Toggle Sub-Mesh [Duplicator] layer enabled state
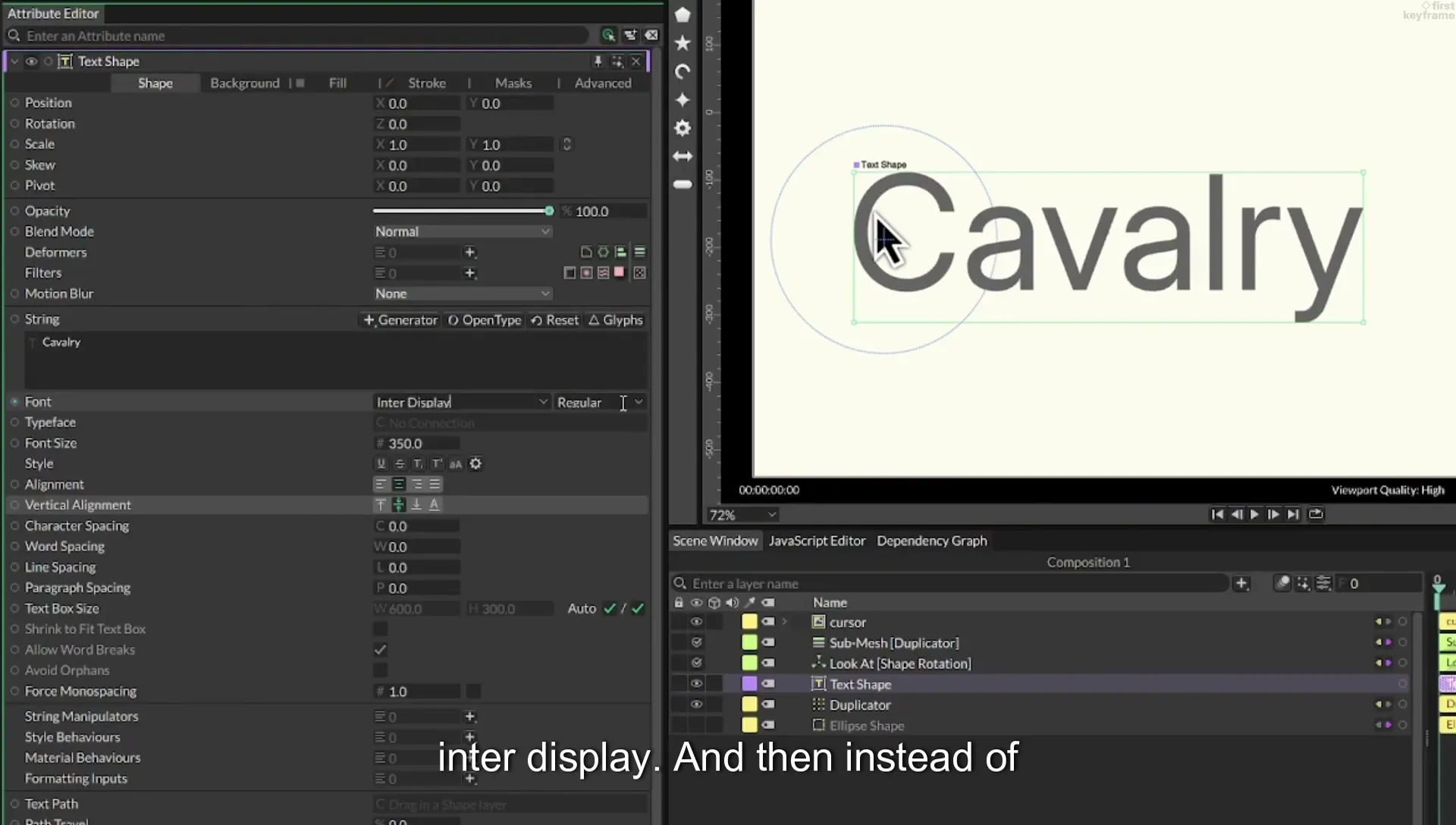The height and width of the screenshot is (825, 1456). click(696, 642)
